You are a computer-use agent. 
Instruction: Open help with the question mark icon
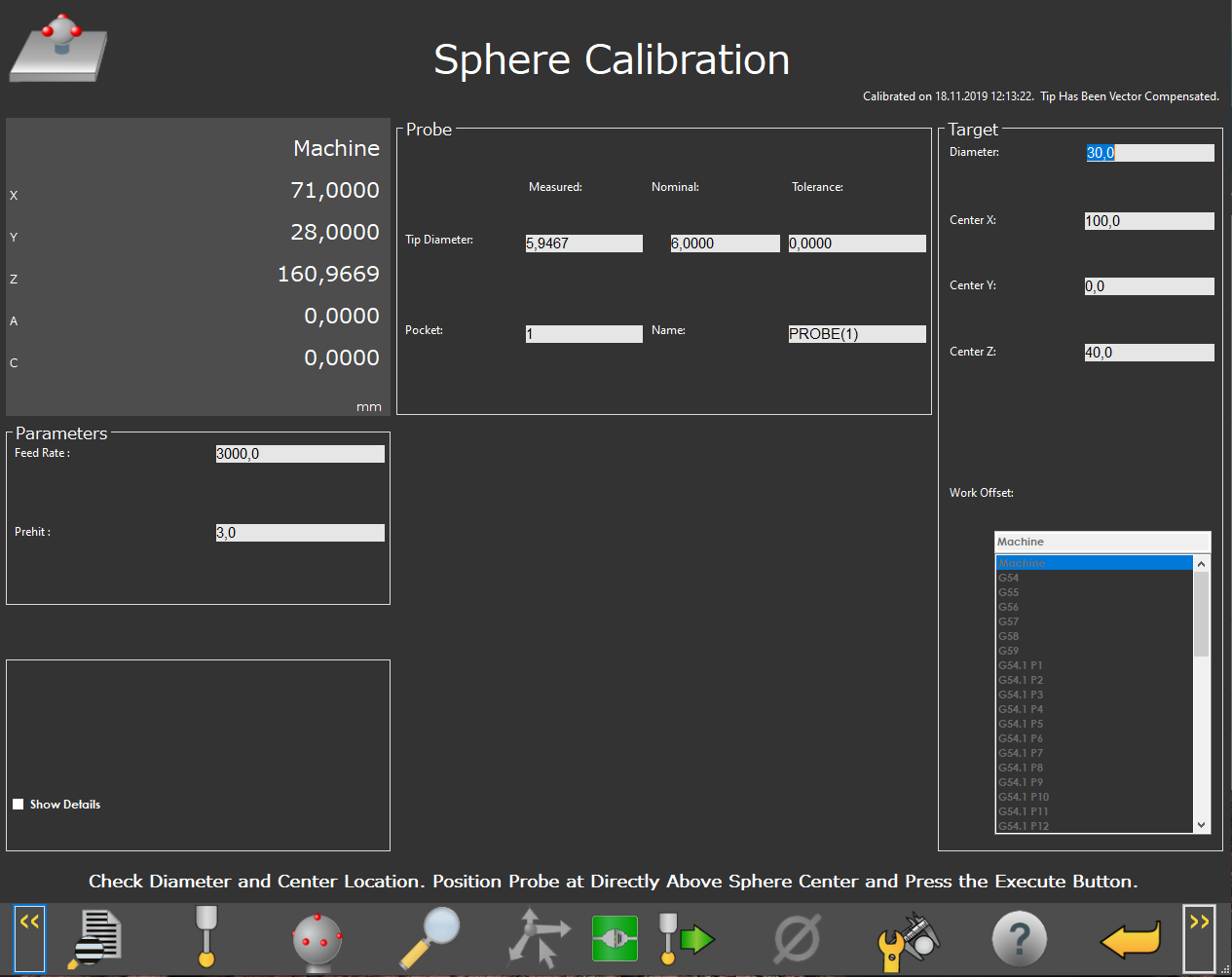[x=1019, y=939]
